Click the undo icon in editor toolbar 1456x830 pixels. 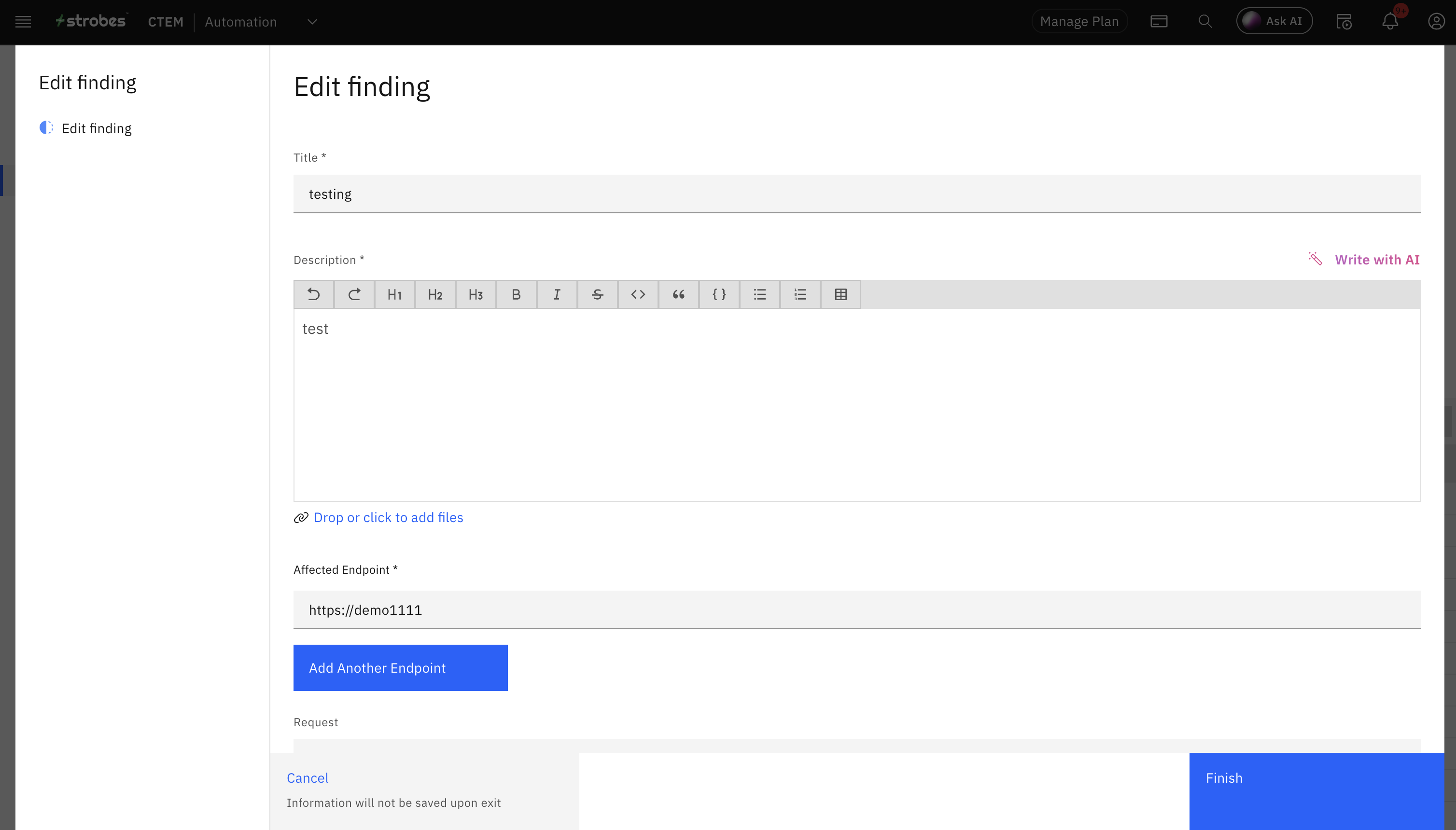[x=314, y=294]
